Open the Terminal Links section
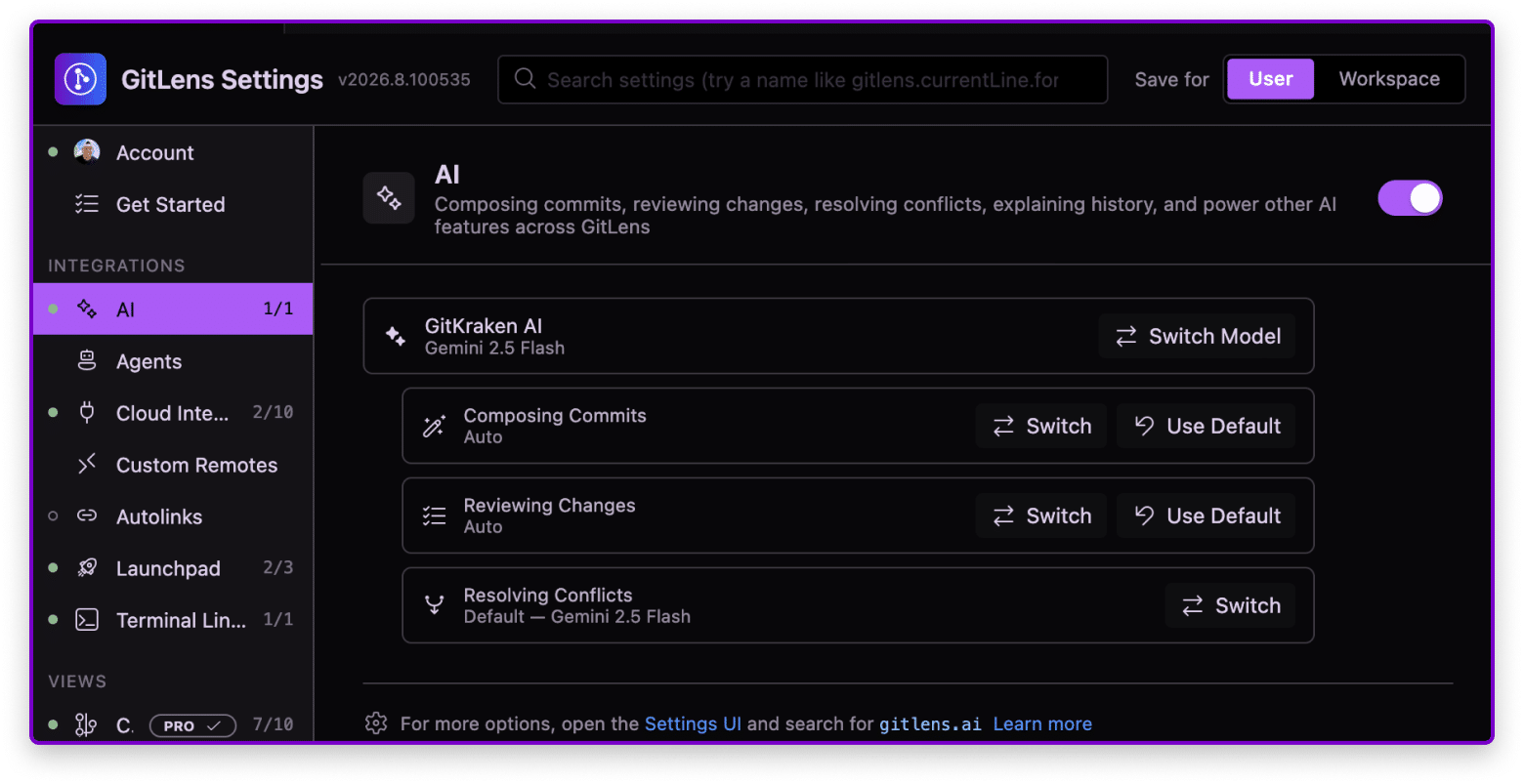The image size is (1524, 784). 173,620
